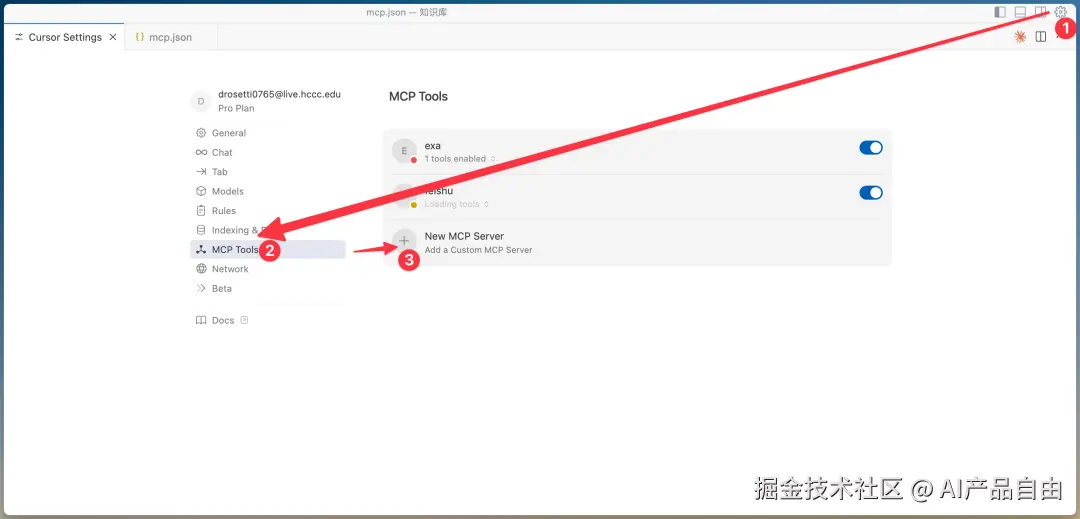Click the Rules clipboard icon
1080x519 pixels.
[x=201, y=211]
